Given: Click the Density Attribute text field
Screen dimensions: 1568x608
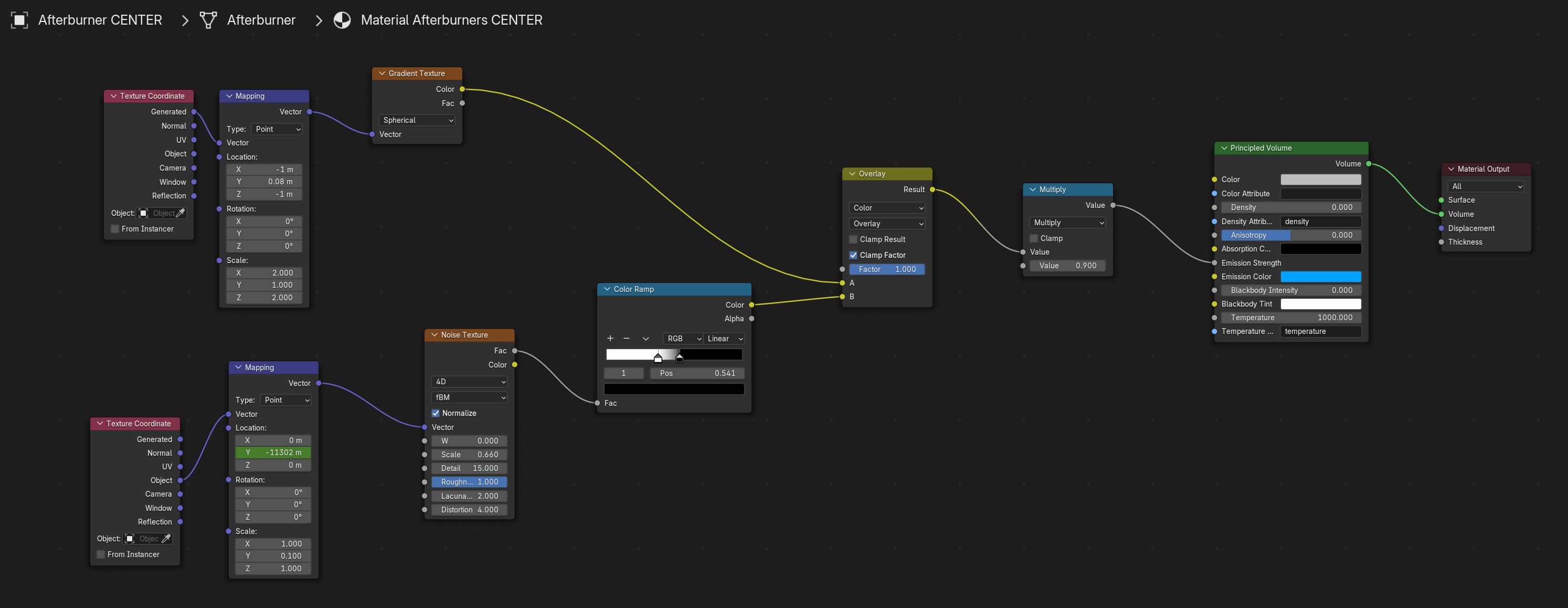Looking at the screenshot, I should tap(1320, 222).
